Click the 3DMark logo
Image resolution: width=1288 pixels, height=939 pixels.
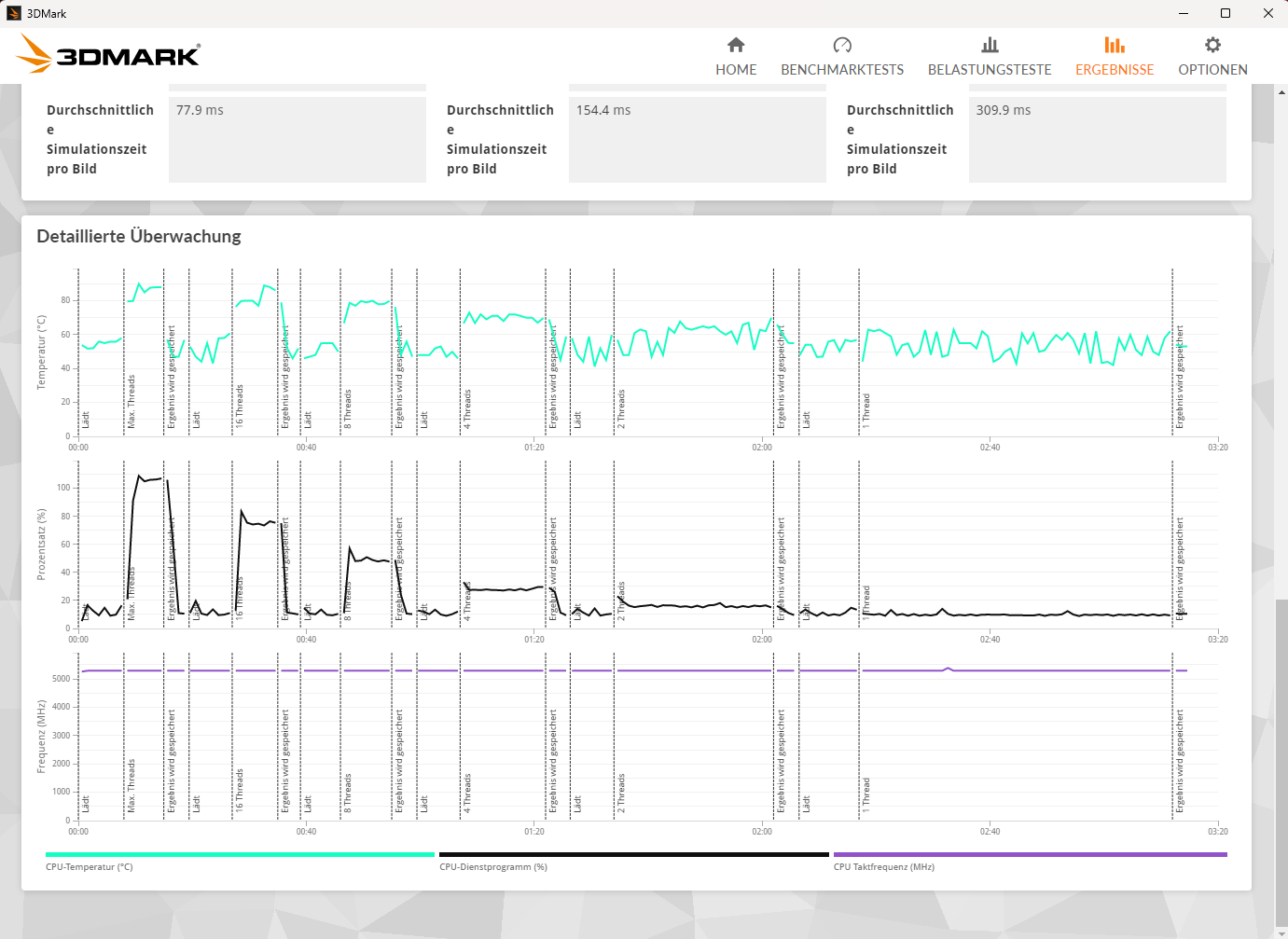108,54
